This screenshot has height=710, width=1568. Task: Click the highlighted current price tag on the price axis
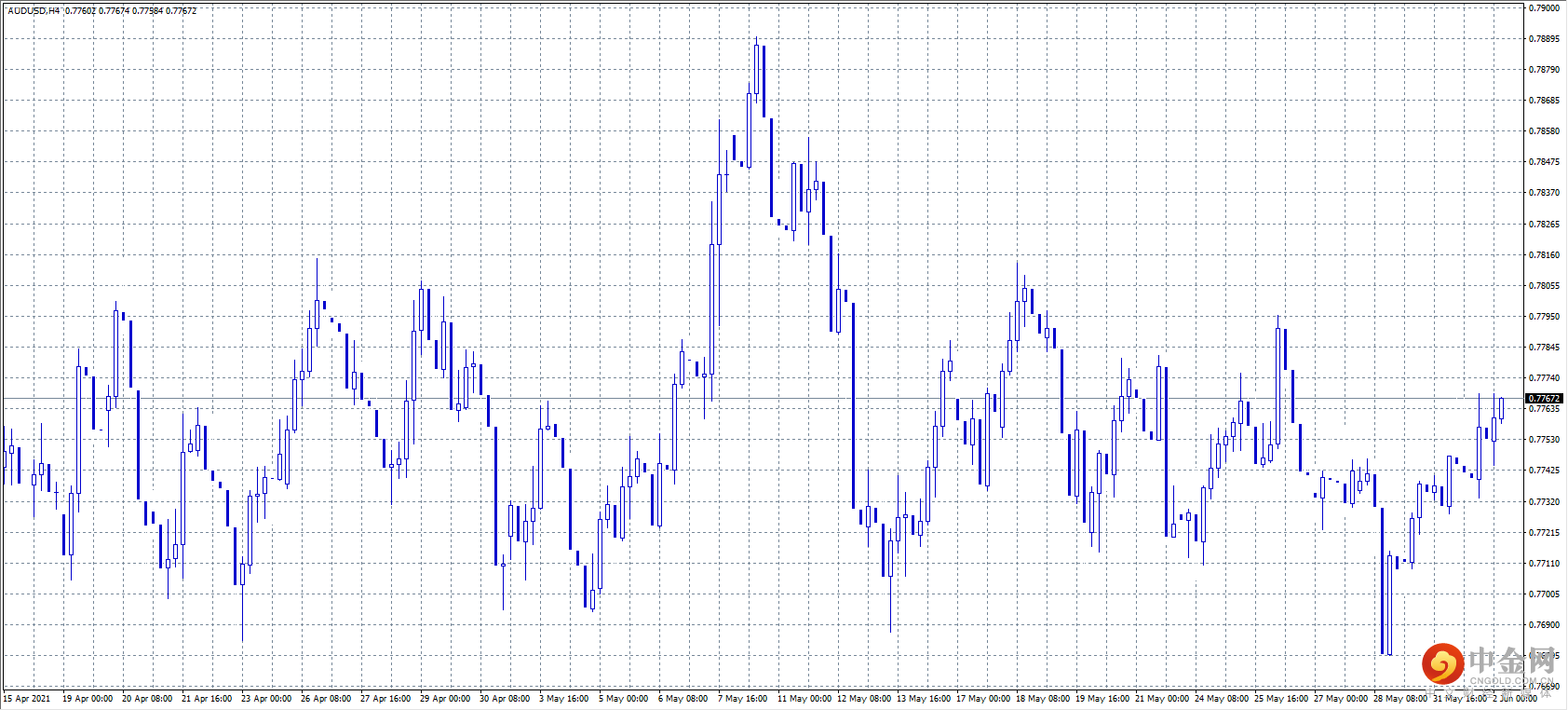point(1544,399)
